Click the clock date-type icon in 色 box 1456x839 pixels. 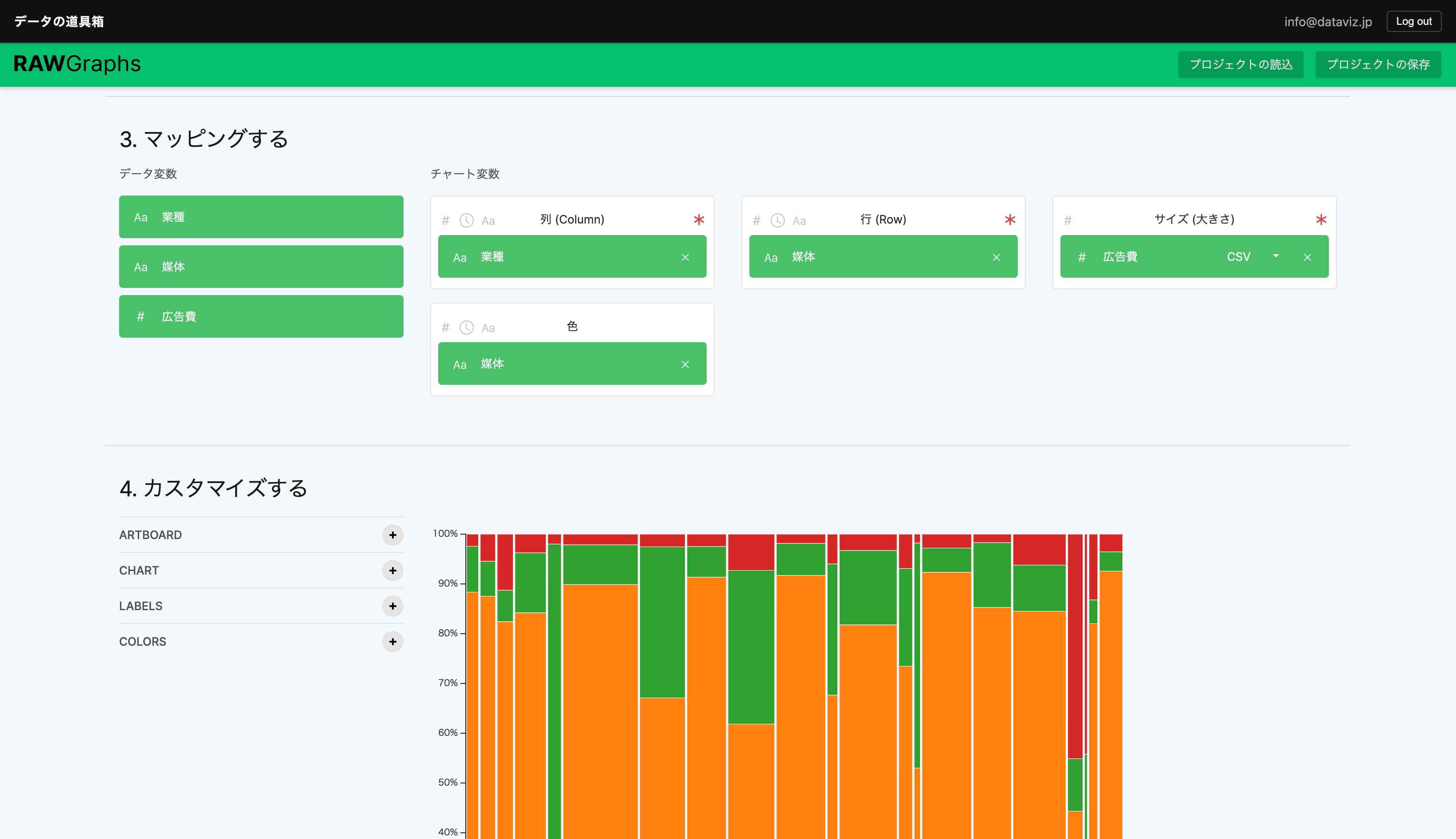coord(466,328)
